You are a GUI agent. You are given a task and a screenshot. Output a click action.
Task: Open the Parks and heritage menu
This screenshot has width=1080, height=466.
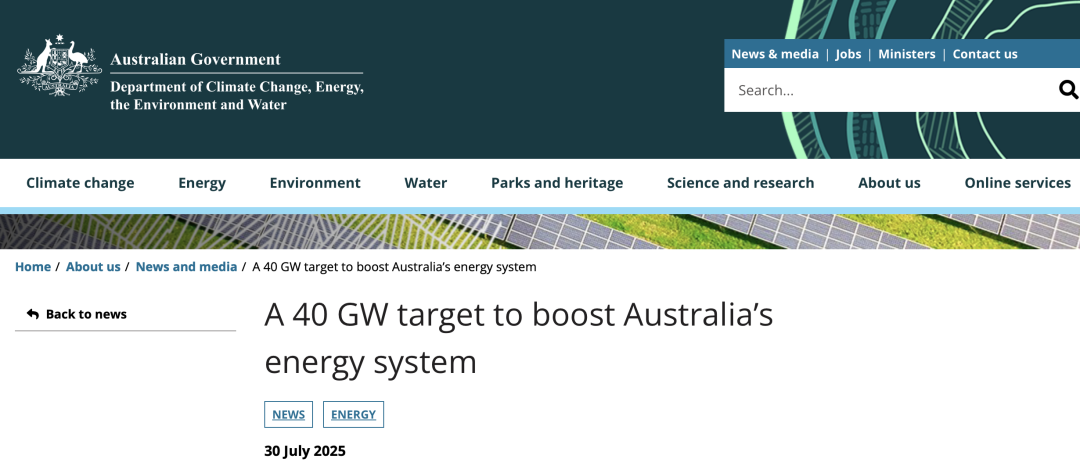pyautogui.click(x=557, y=183)
